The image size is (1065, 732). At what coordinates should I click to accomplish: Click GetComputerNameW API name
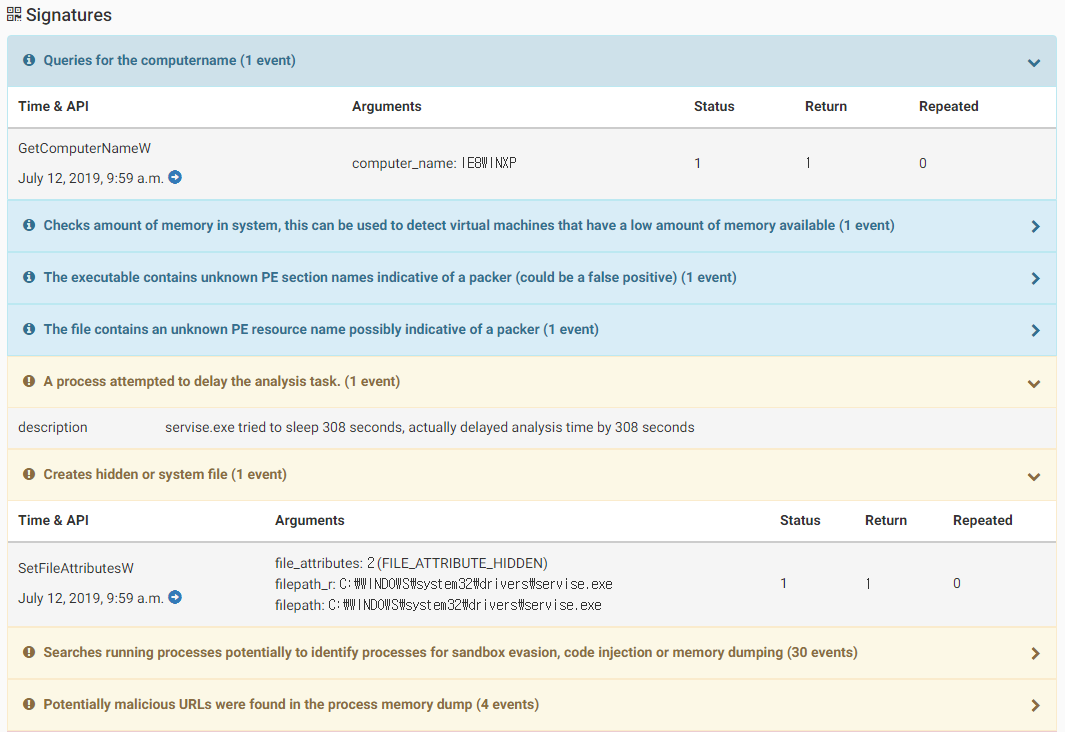pyautogui.click(x=84, y=148)
